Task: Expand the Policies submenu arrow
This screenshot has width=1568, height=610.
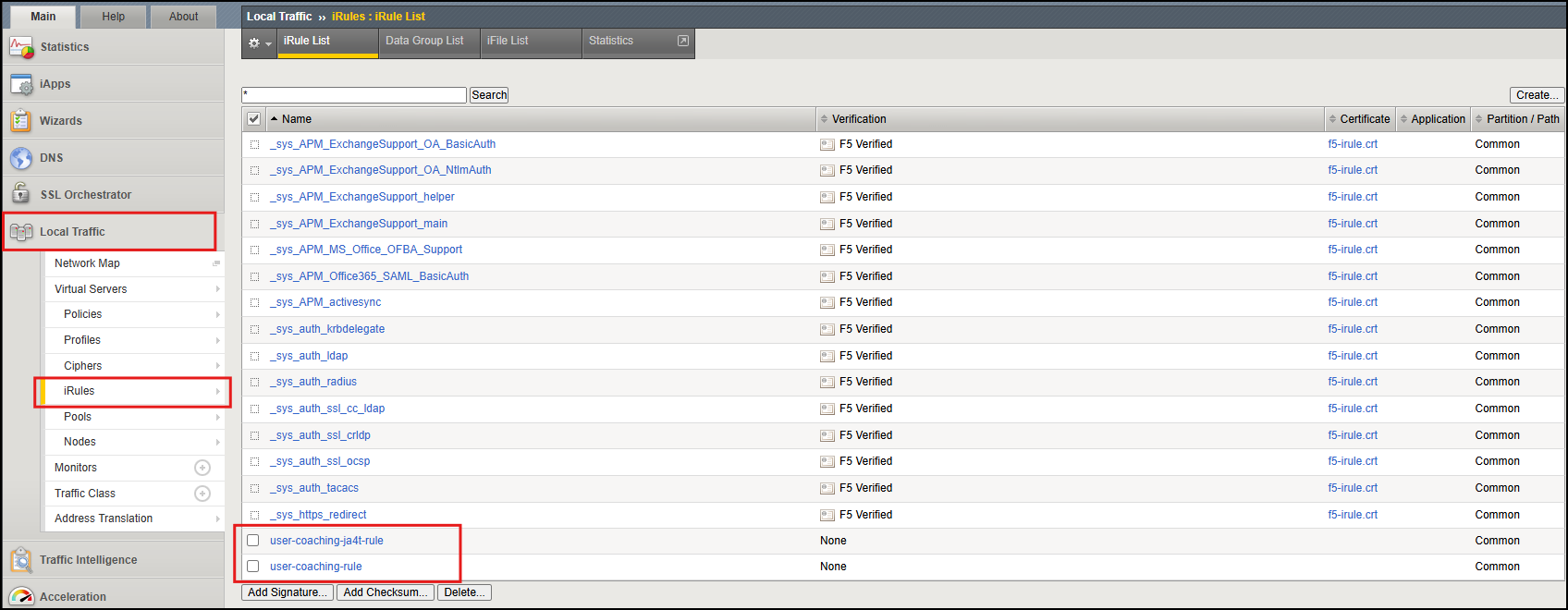Action: [x=218, y=314]
